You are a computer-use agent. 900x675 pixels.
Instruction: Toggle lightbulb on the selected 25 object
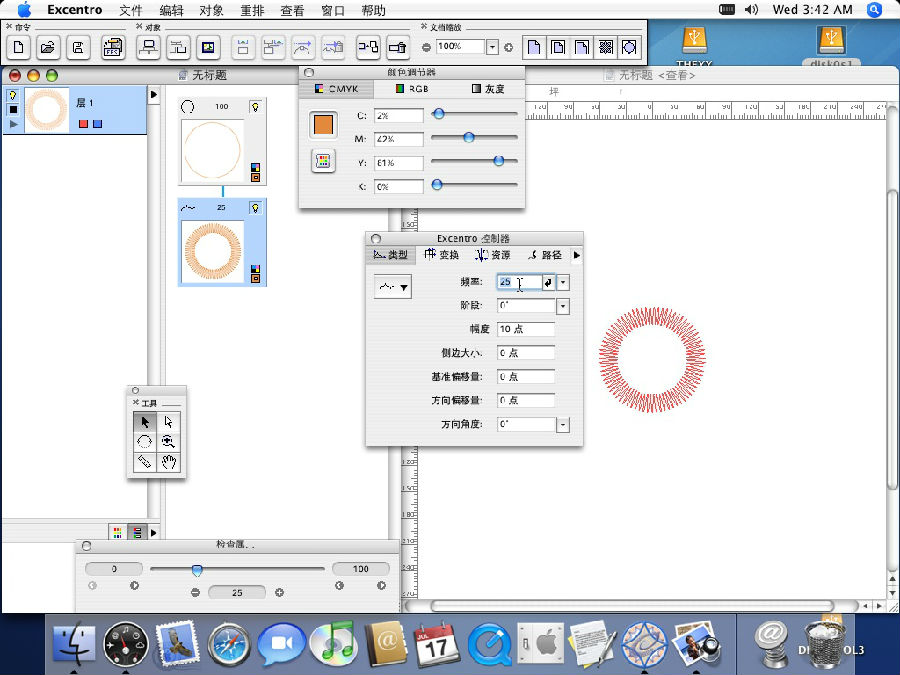(255, 207)
